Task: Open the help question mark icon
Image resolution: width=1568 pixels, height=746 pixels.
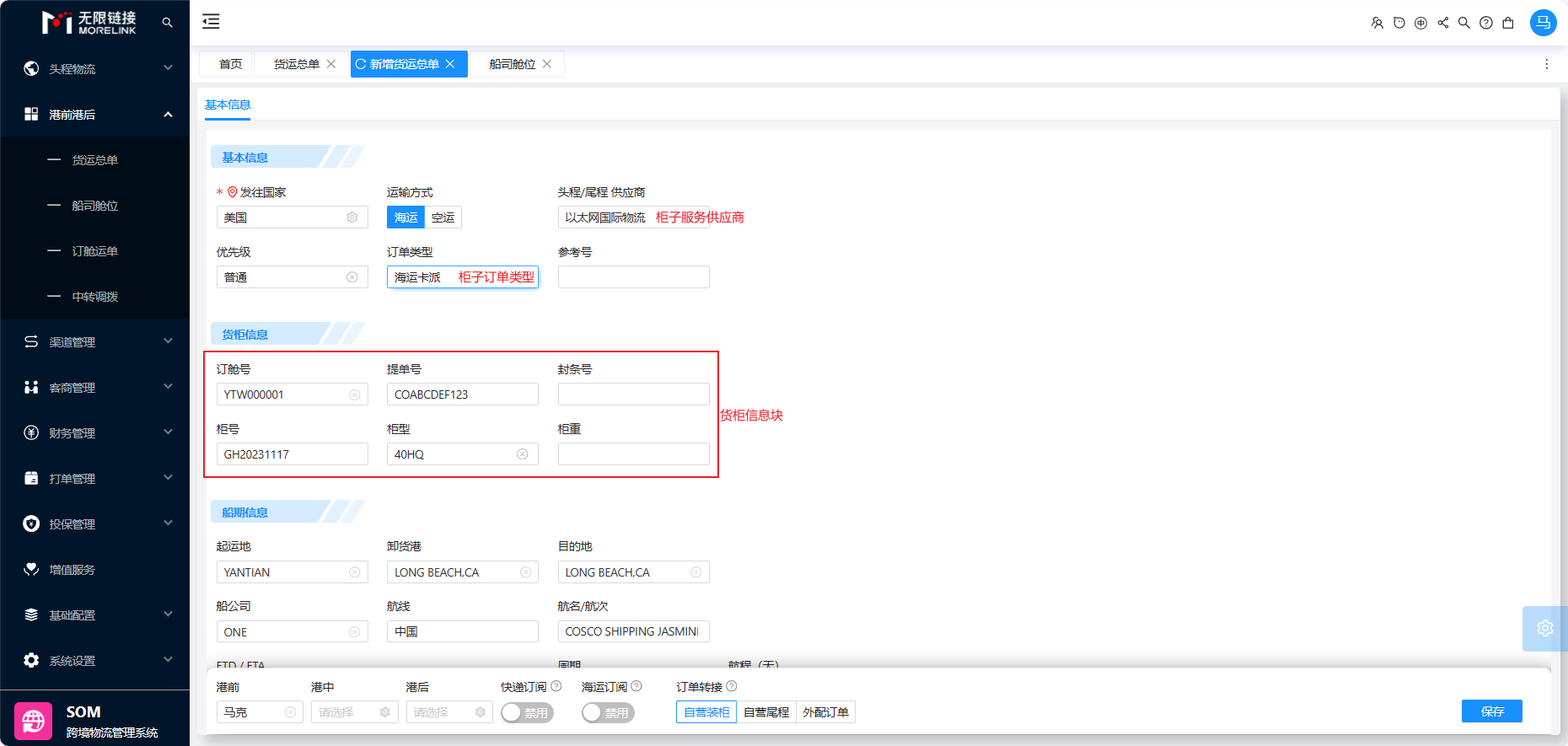Action: 1486,23
